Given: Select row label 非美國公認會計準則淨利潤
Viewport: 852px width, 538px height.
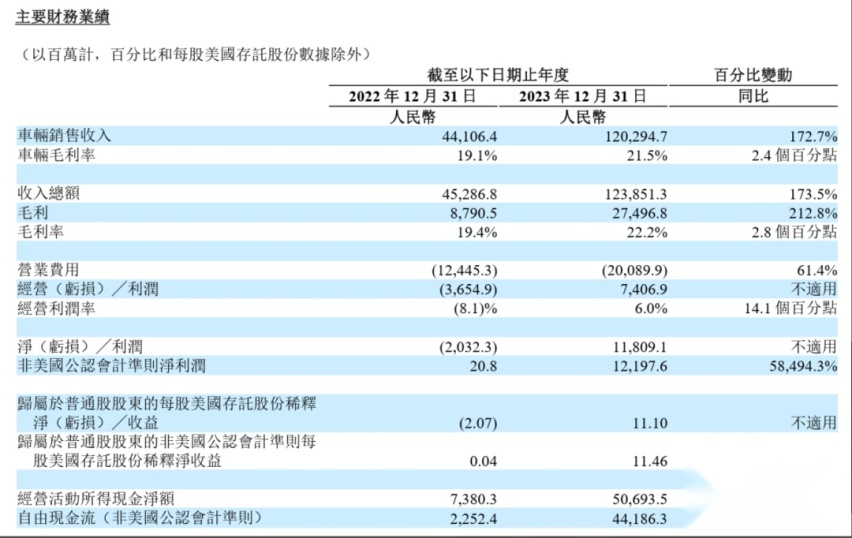Looking at the screenshot, I should (112, 366).
